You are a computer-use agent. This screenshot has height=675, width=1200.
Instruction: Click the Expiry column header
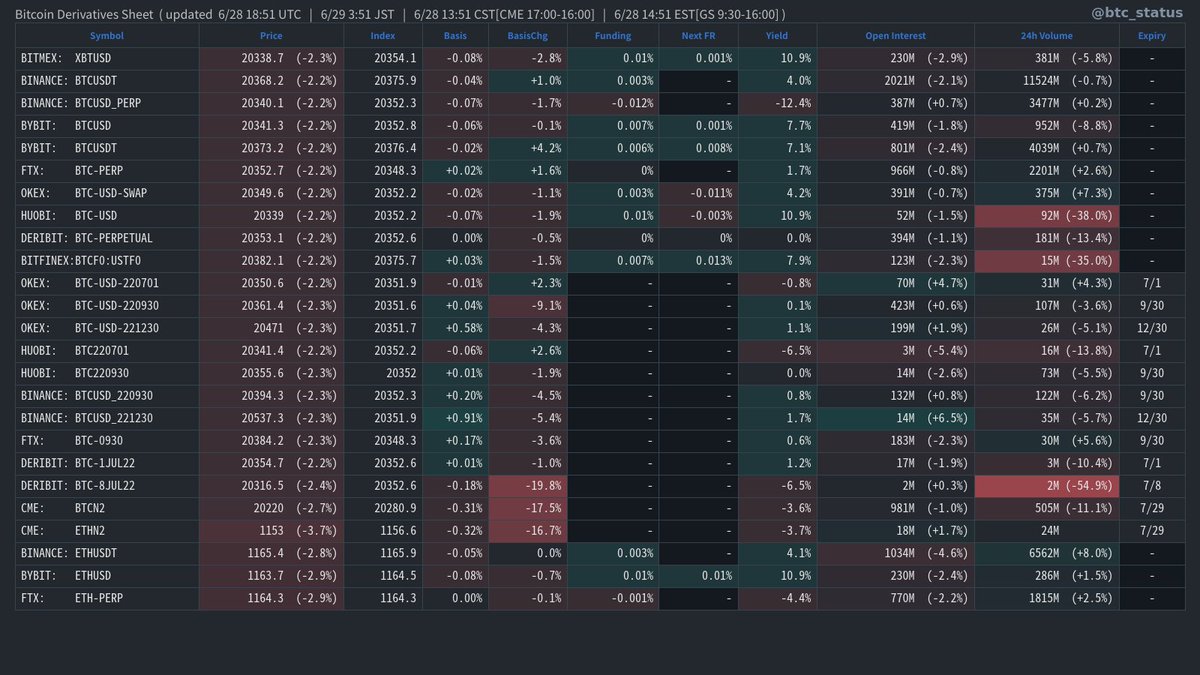pos(1151,36)
